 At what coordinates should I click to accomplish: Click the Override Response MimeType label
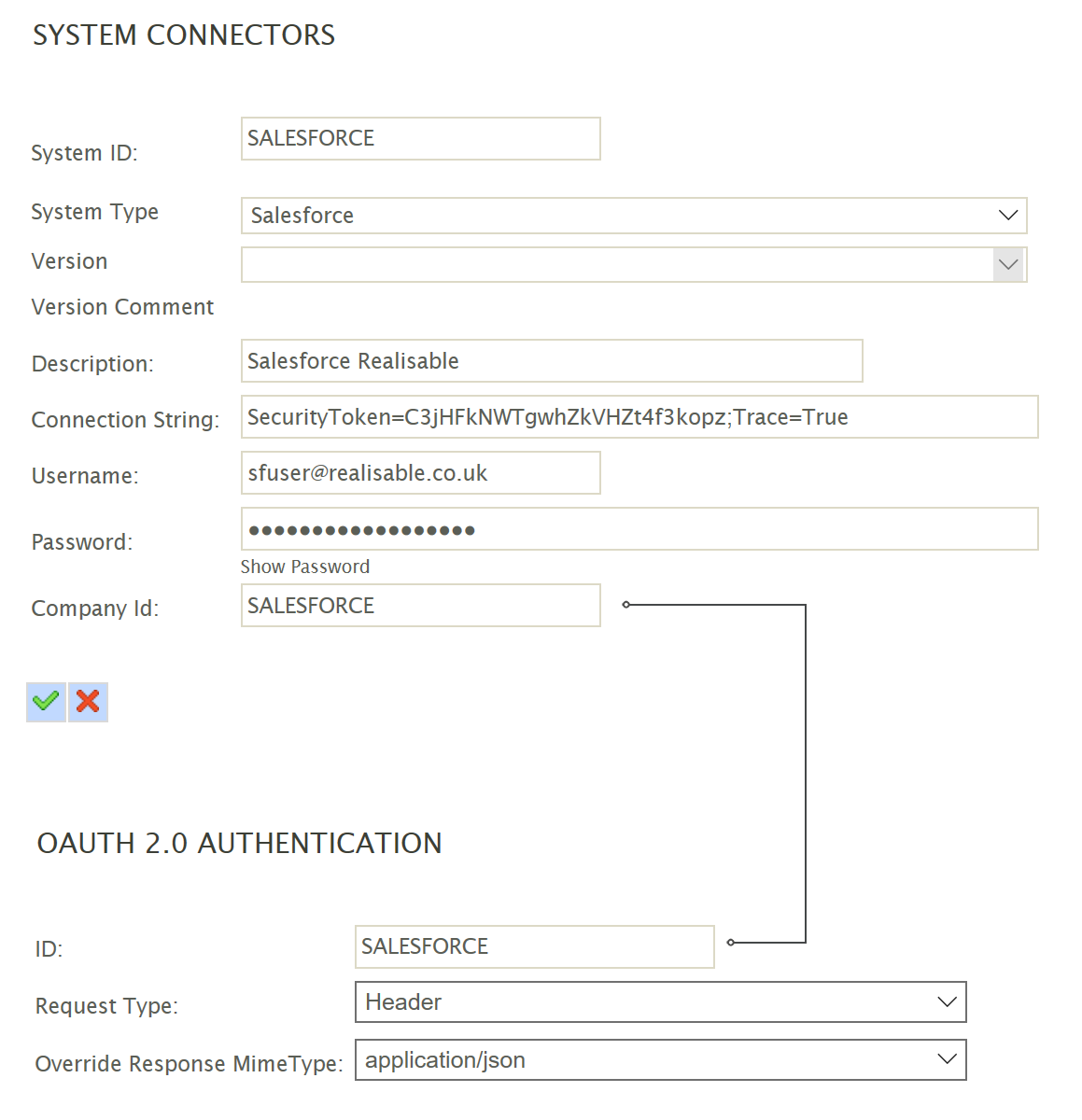point(189,1064)
